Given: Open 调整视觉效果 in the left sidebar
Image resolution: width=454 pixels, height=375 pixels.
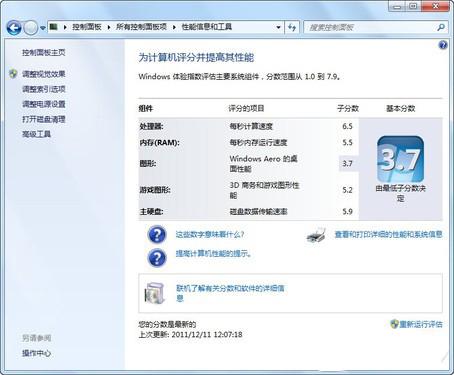Looking at the screenshot, I should (x=44, y=74).
